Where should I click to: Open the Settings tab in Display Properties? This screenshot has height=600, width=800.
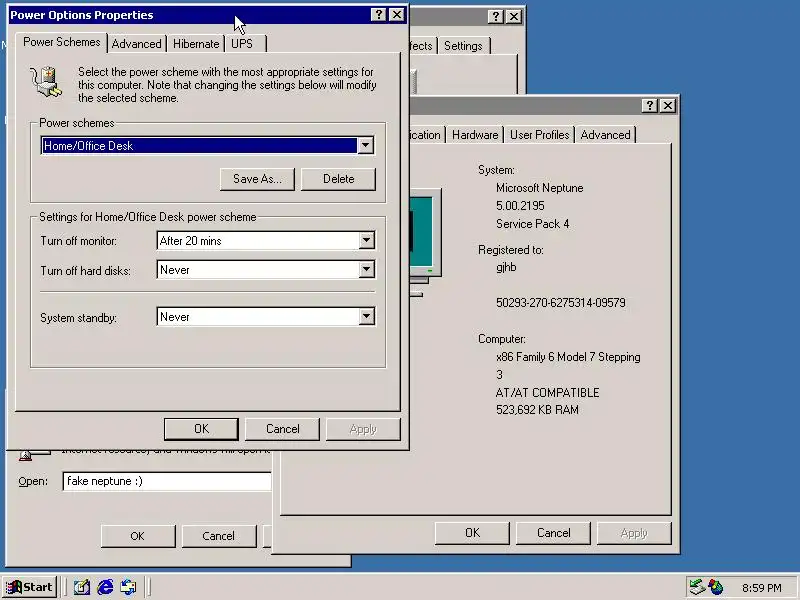pos(463,46)
